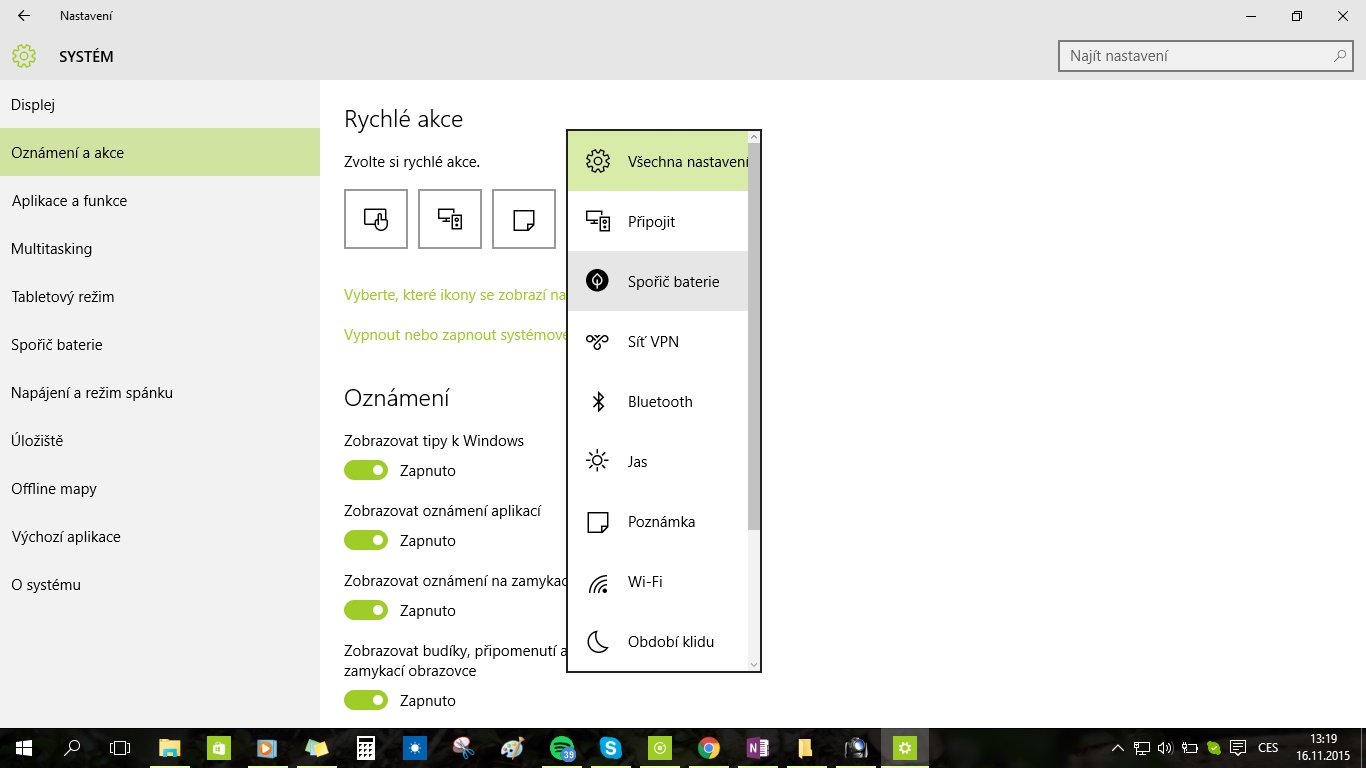Open Spořič baterie page in sidebar
The width and height of the screenshot is (1366, 768).
click(160, 344)
